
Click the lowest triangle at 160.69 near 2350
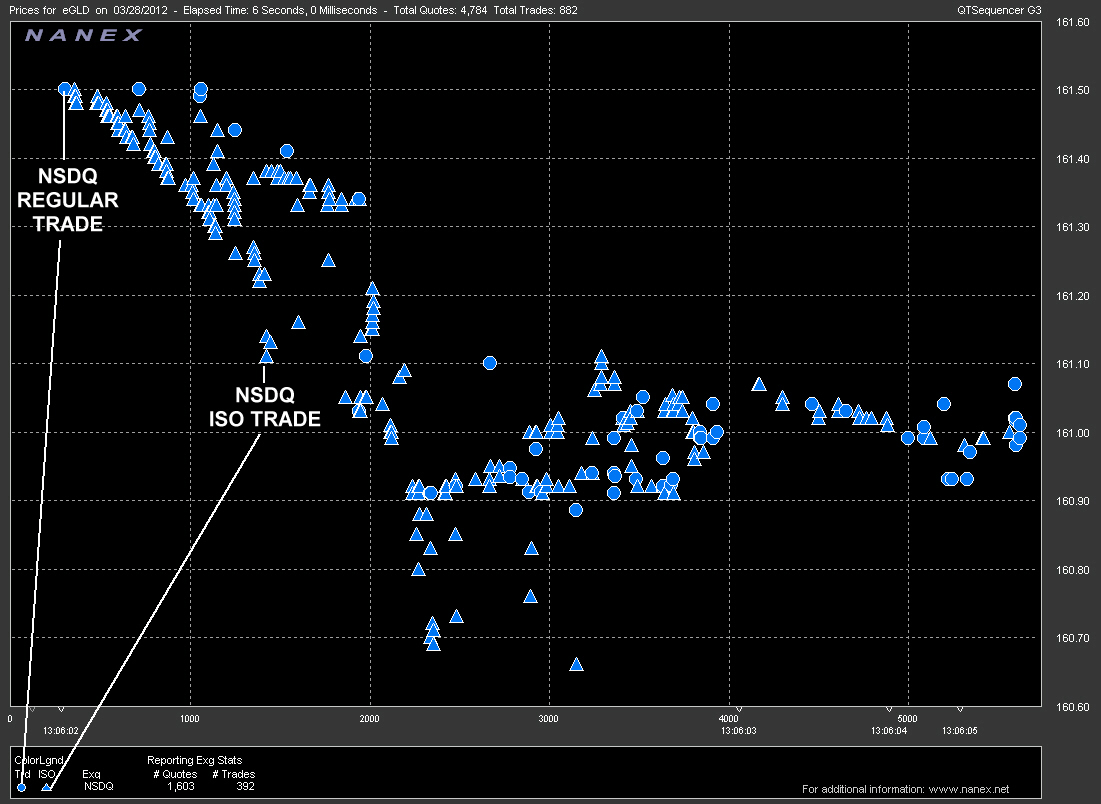click(433, 644)
